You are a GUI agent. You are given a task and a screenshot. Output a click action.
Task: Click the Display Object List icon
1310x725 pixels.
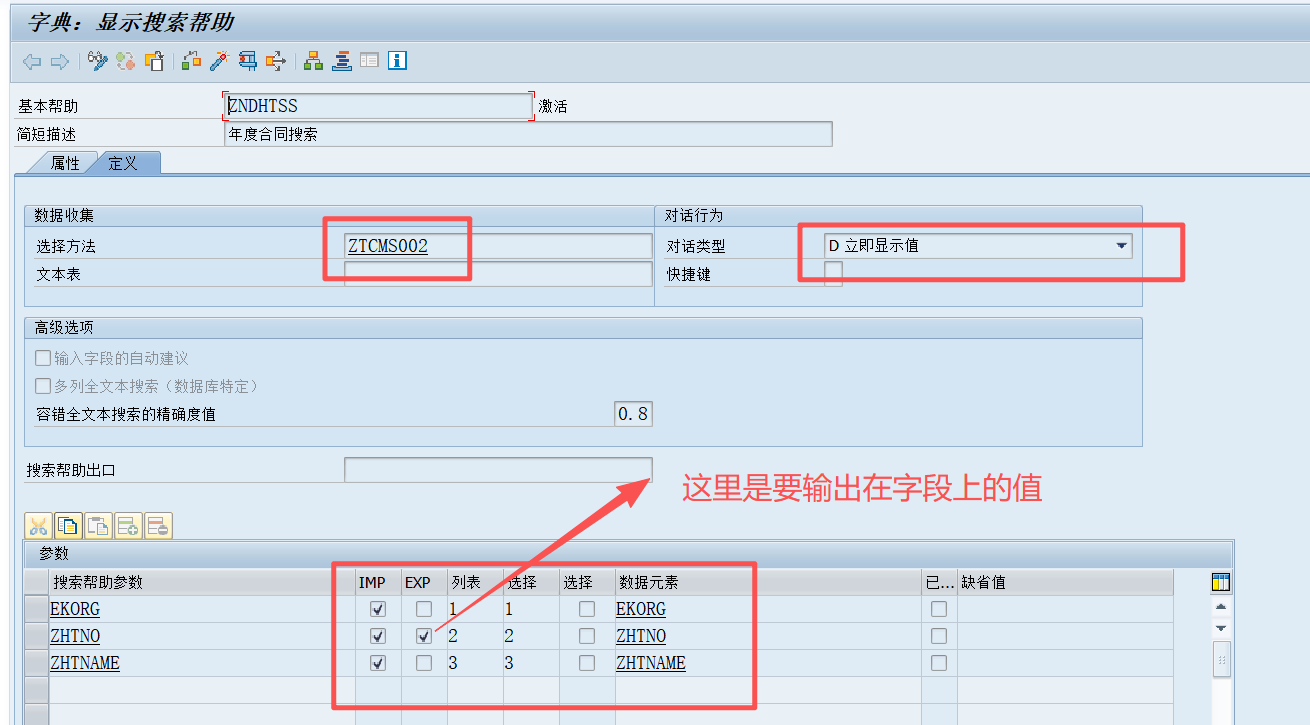(x=342, y=61)
